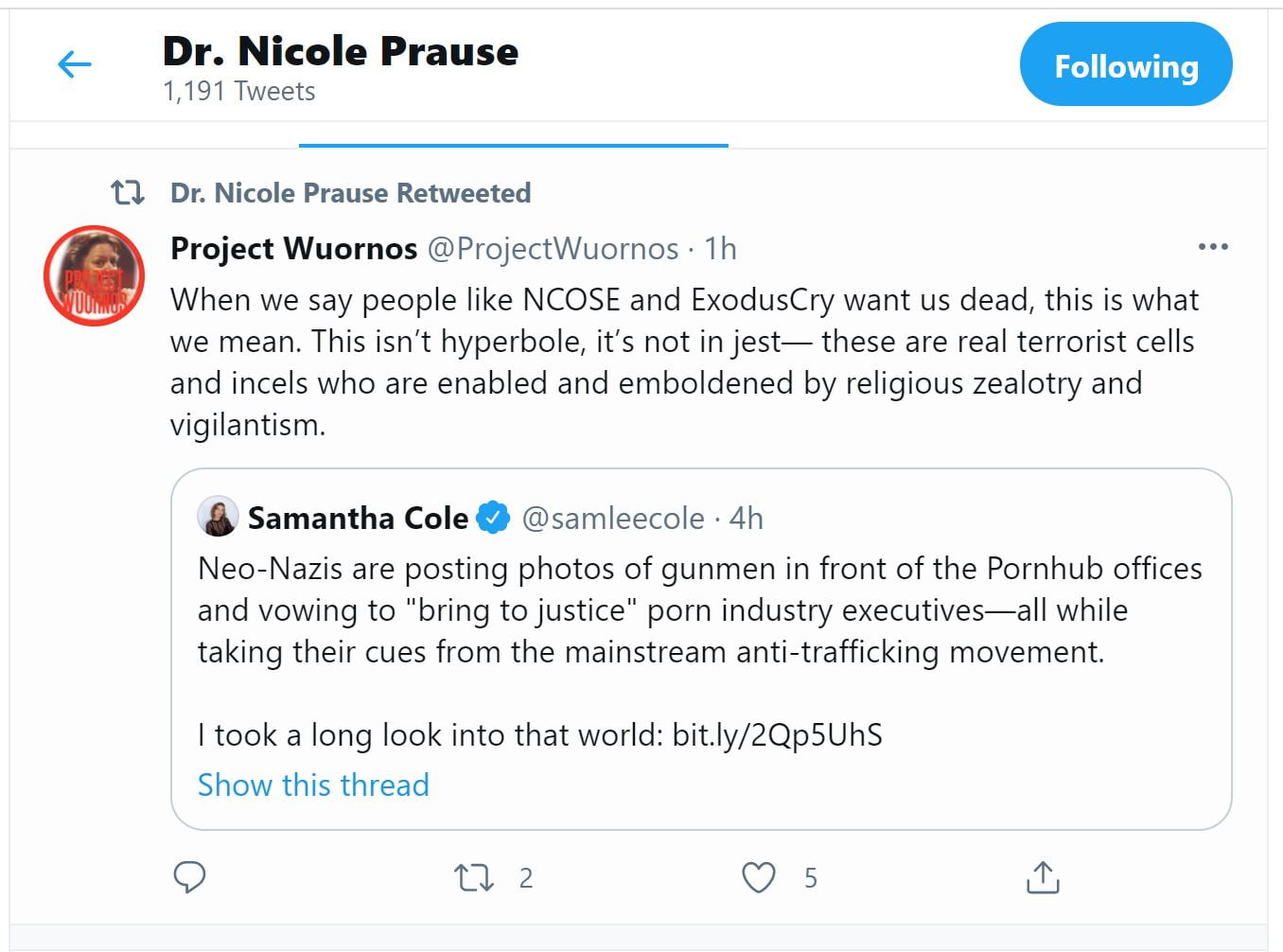Click Samantha Cole's verified badge
The image size is (1283, 952).
pyautogui.click(x=493, y=518)
